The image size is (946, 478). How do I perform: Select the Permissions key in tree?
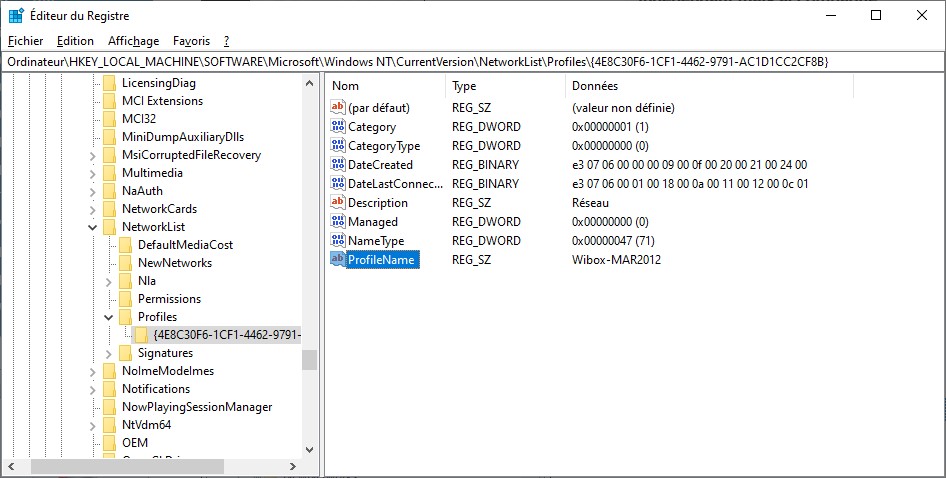[169, 299]
